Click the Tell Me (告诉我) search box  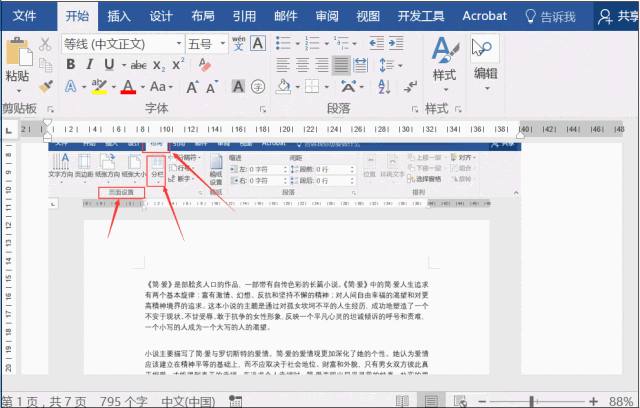550,16
